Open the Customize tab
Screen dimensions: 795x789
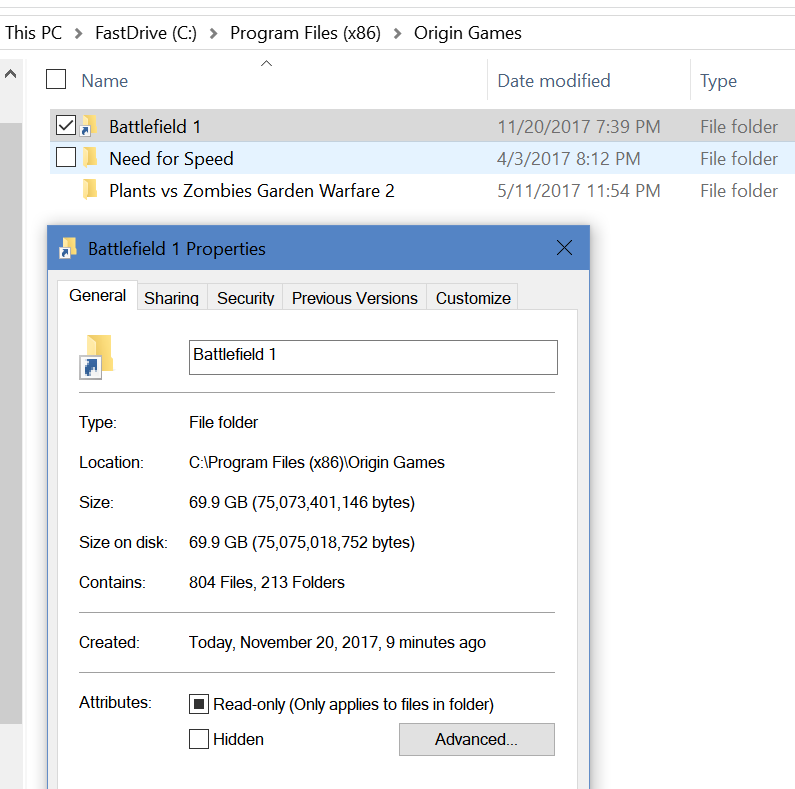[473, 298]
